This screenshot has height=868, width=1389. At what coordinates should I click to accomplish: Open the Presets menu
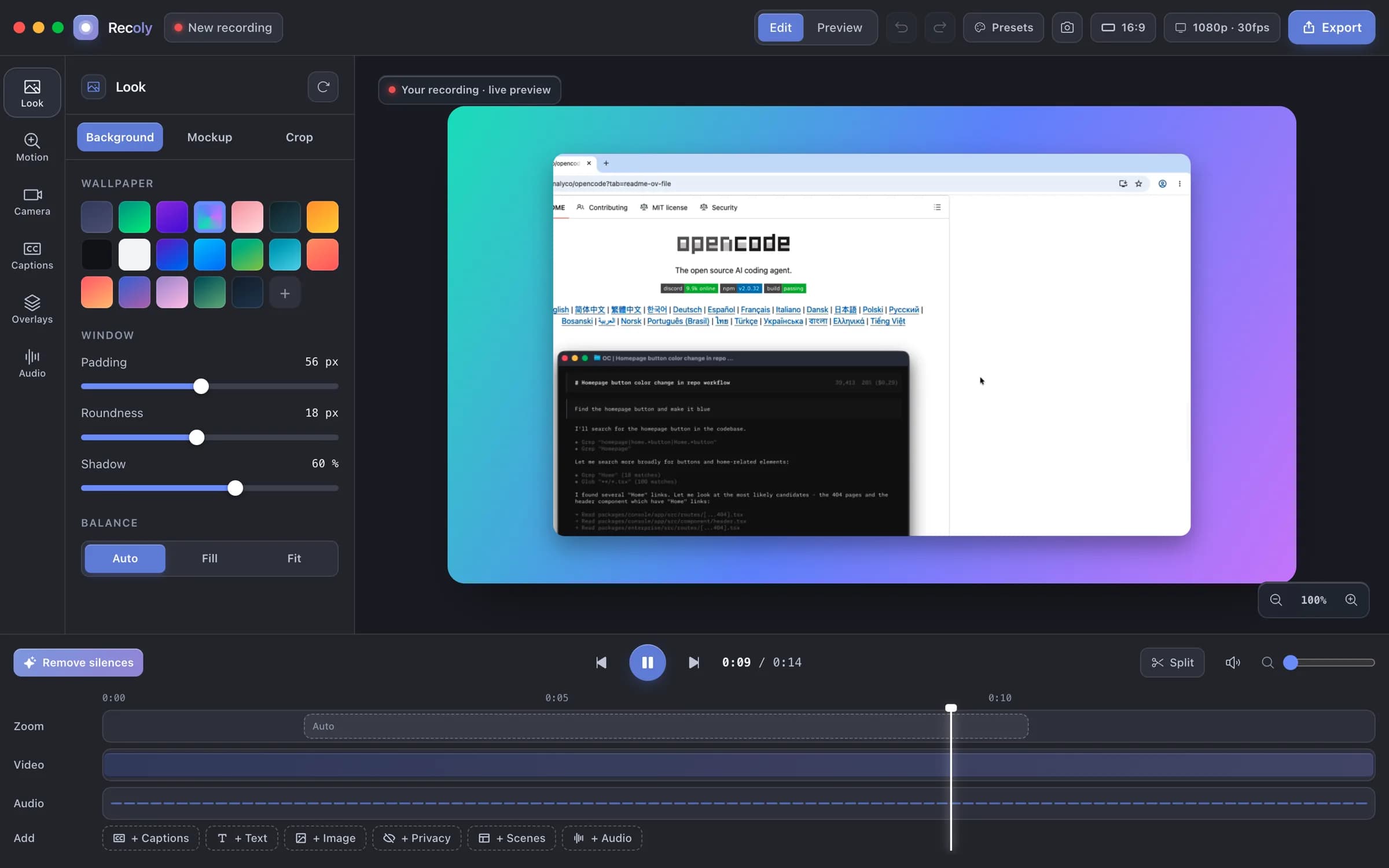point(1004,27)
